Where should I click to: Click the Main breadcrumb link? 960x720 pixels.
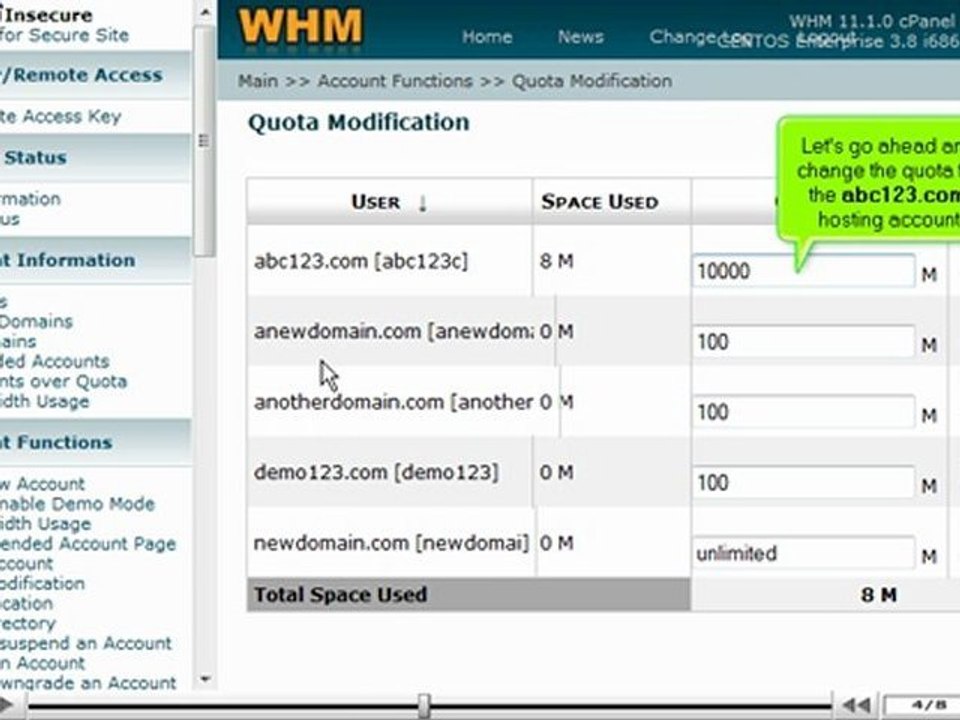(x=258, y=81)
